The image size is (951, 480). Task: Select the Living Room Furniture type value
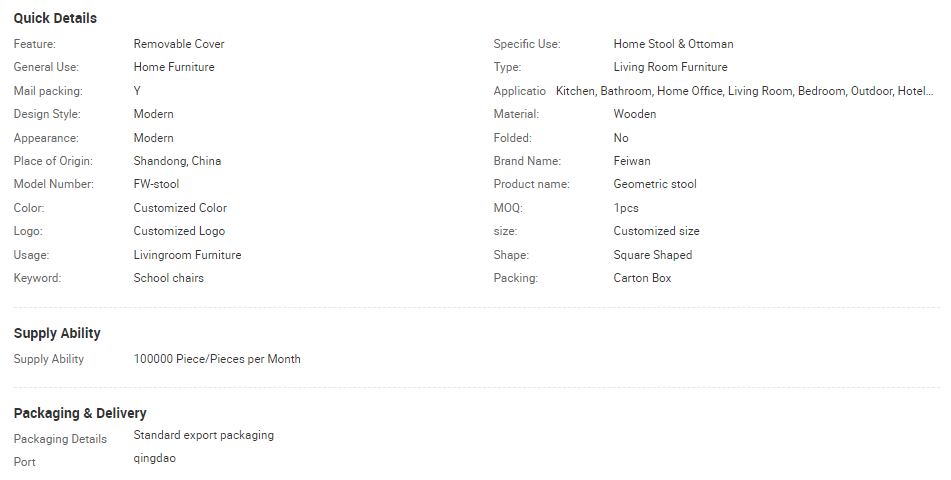[670, 67]
